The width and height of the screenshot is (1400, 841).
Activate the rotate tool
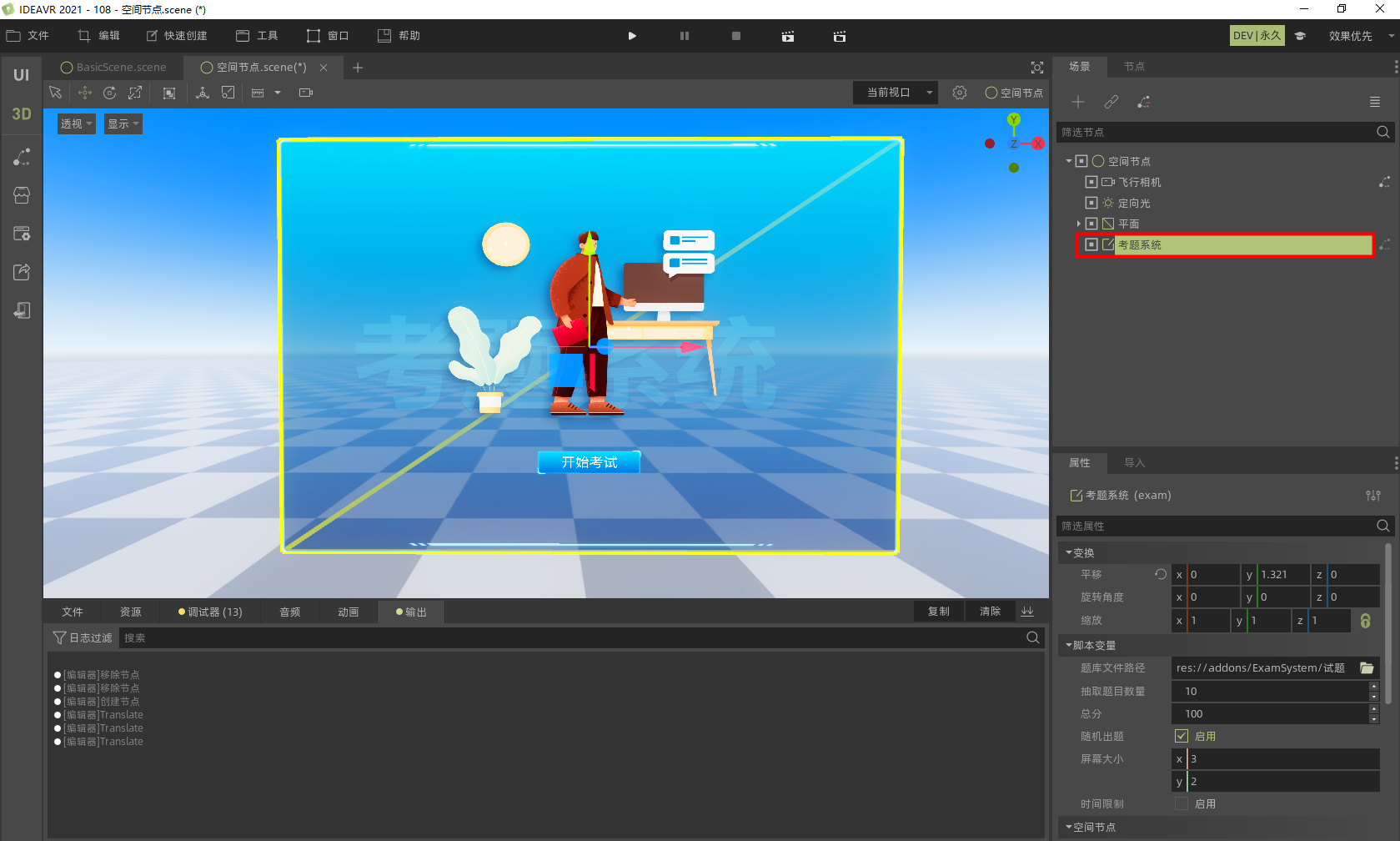(109, 93)
